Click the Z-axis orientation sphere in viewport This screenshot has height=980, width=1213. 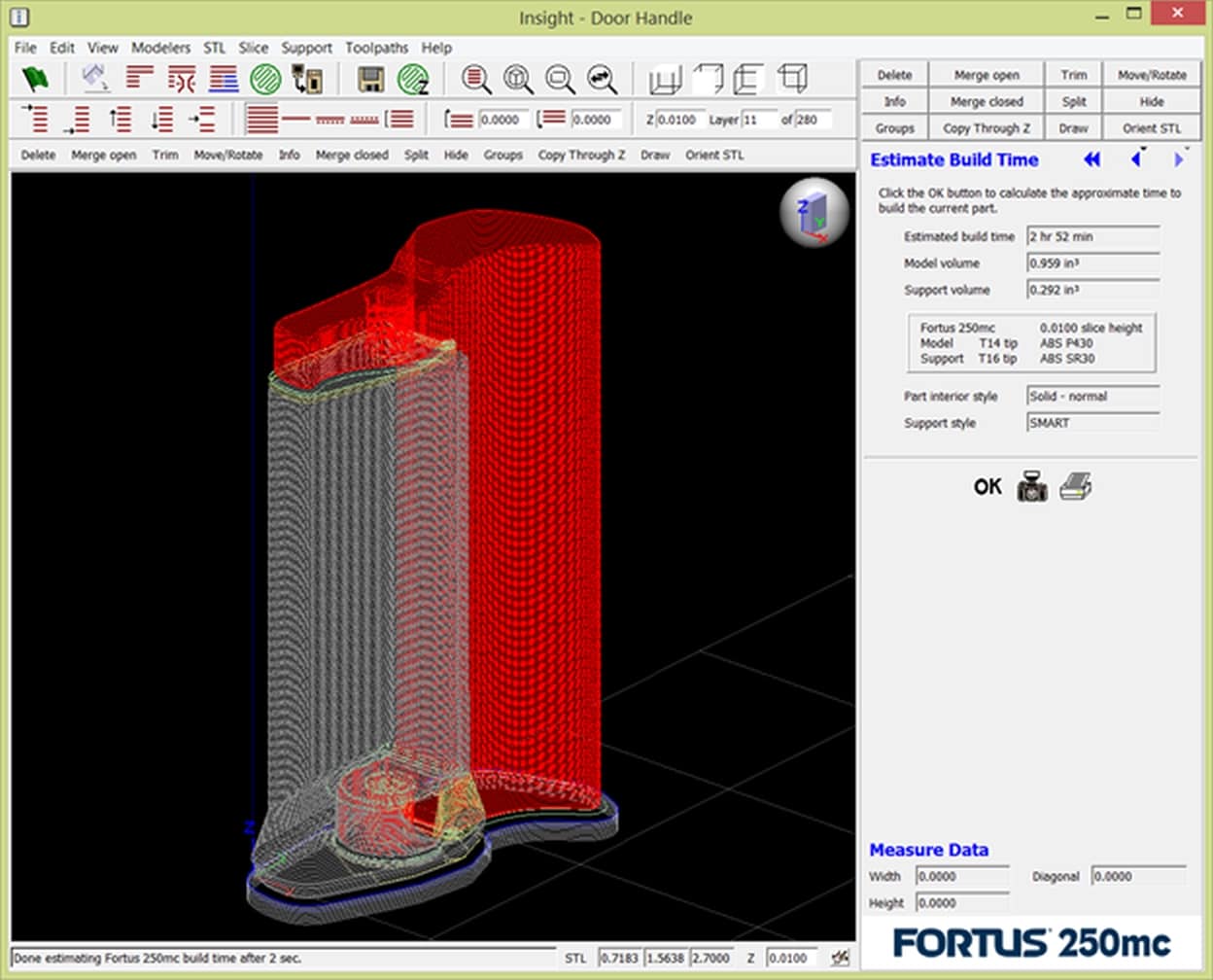814,214
